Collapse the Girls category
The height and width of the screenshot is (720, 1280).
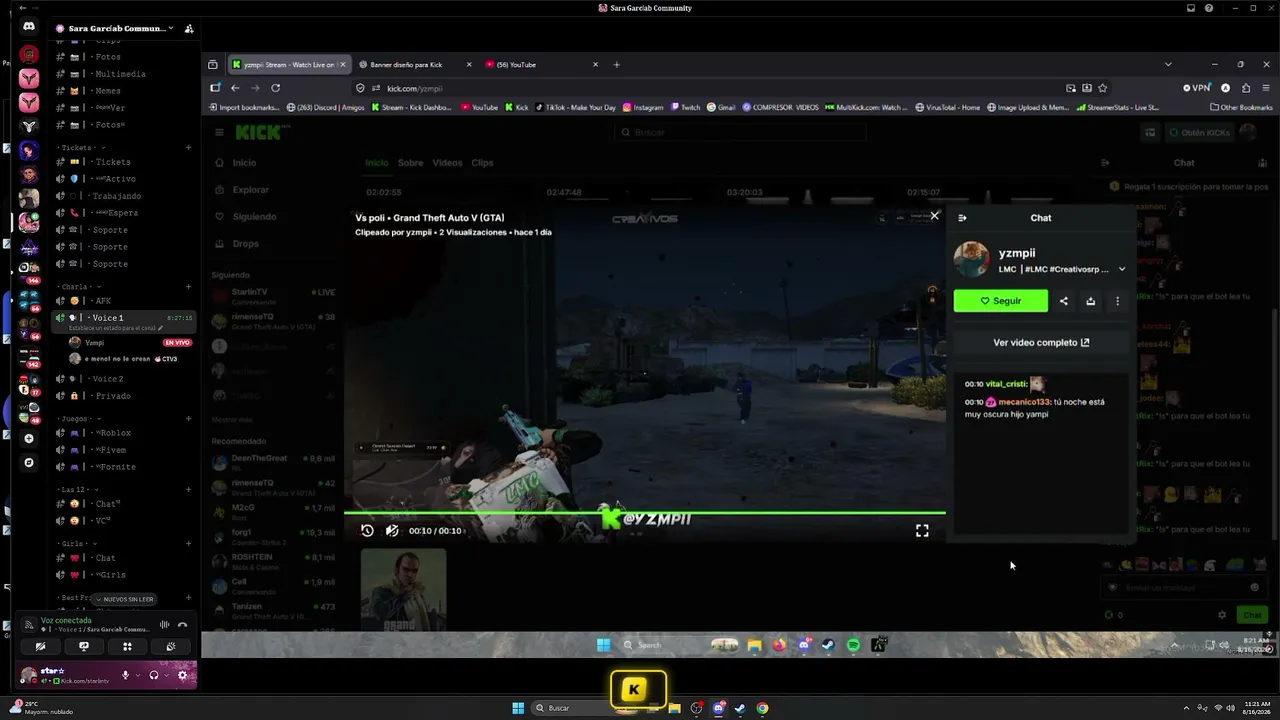click(75, 544)
